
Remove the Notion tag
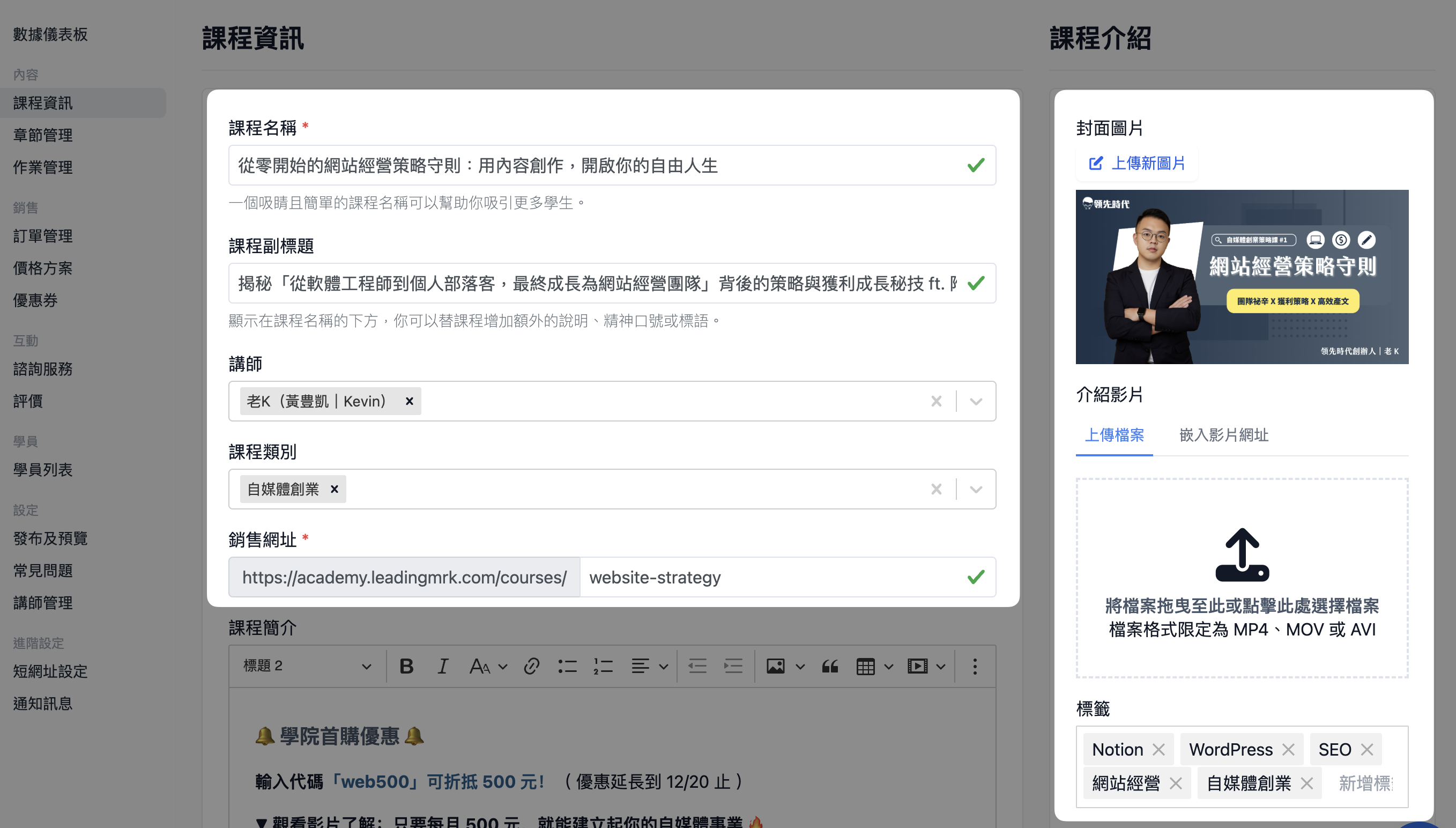pyautogui.click(x=1158, y=750)
